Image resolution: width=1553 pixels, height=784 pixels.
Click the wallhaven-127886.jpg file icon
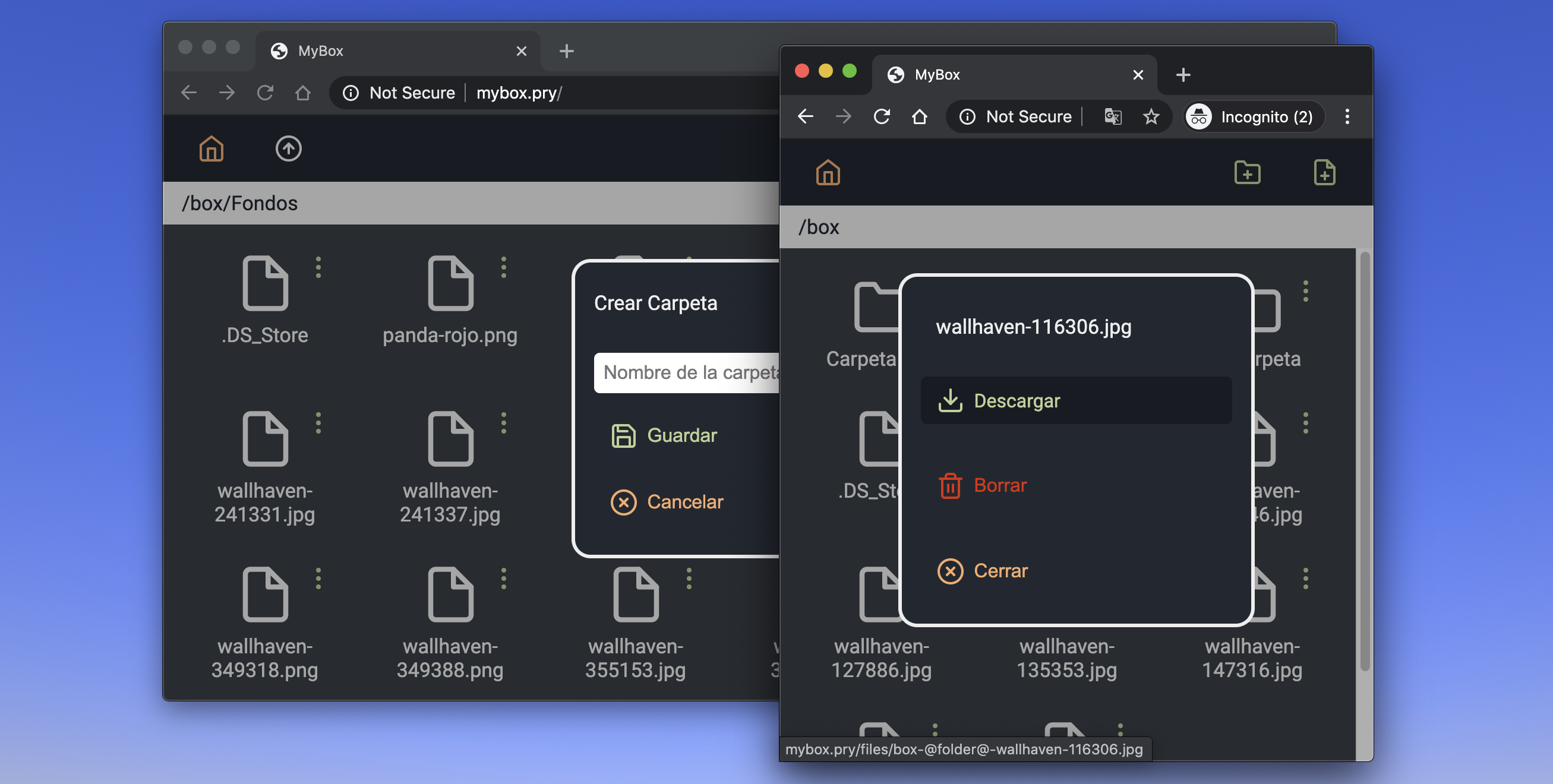(879, 593)
